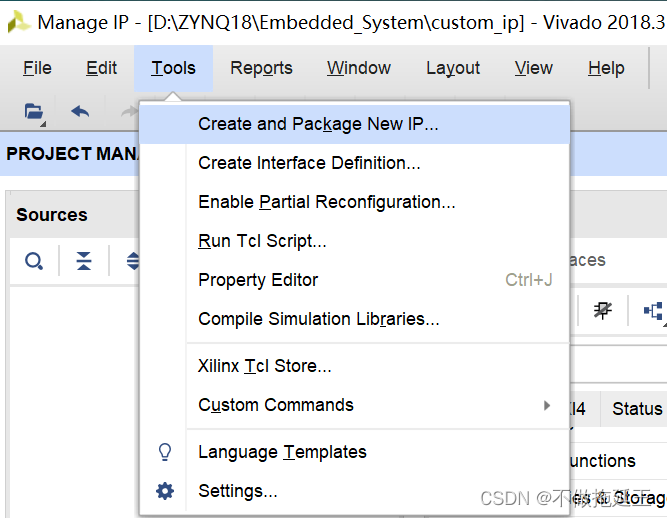667x518 pixels.
Task: Click the lightbulb Language Templates icon
Action: tap(165, 452)
